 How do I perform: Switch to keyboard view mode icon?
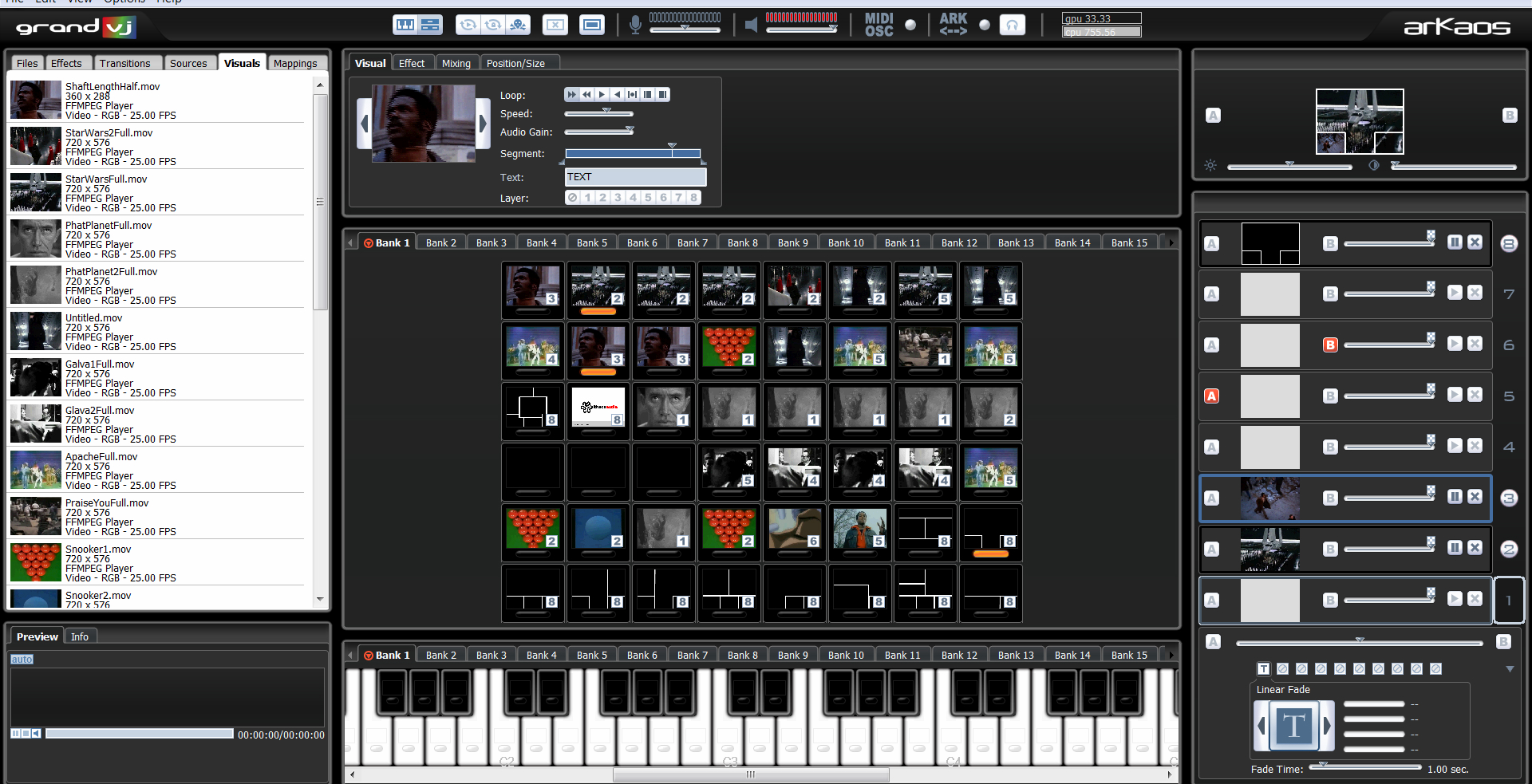(405, 25)
